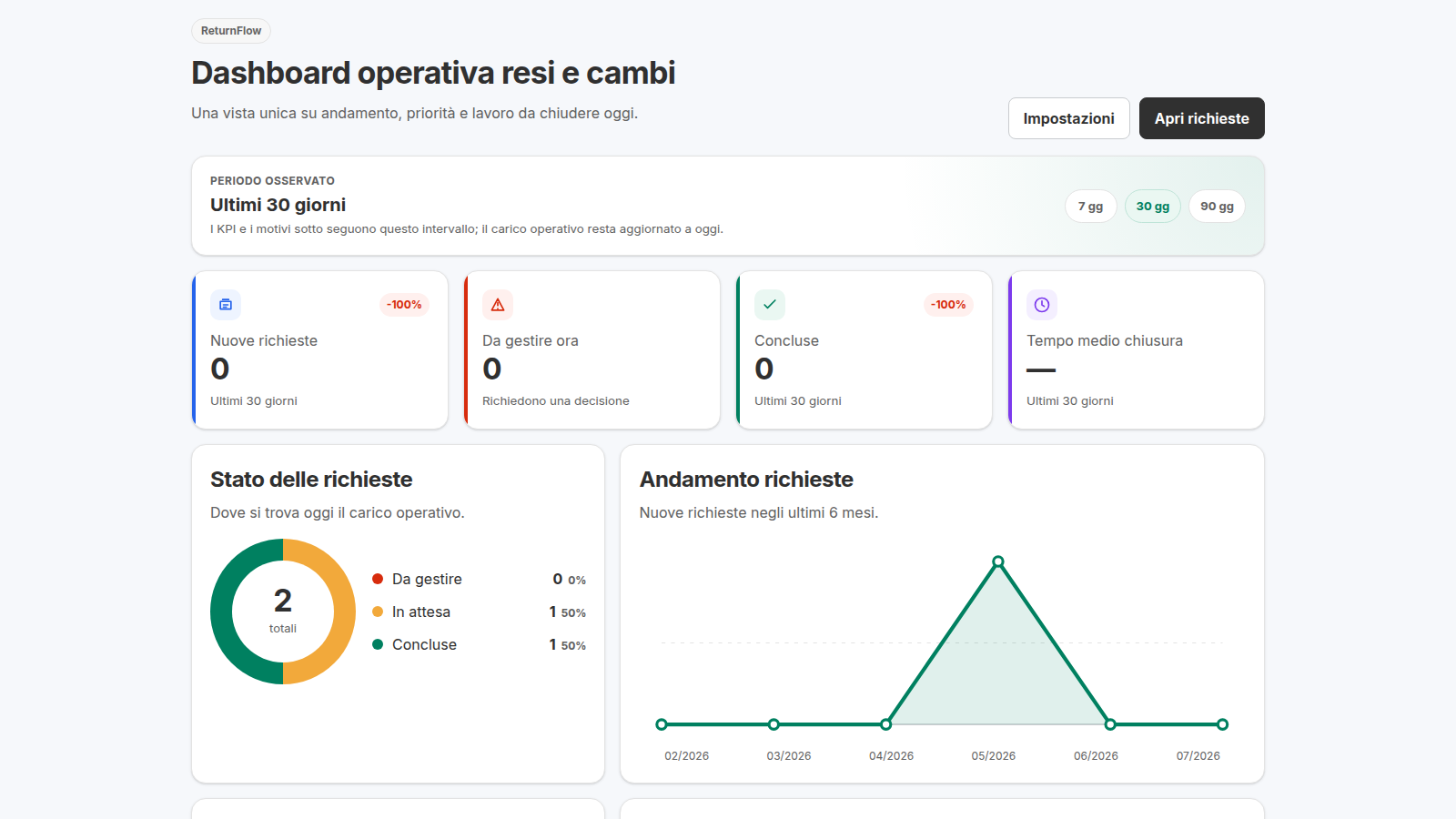The width and height of the screenshot is (1456, 819).
Task: Click the -100% badge on Nuove richieste card
Action: (x=404, y=305)
